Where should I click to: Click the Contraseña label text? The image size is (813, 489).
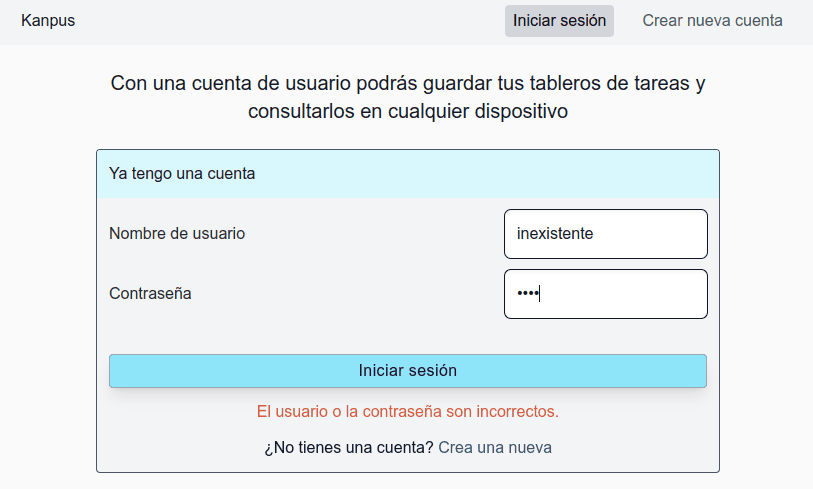(150, 294)
